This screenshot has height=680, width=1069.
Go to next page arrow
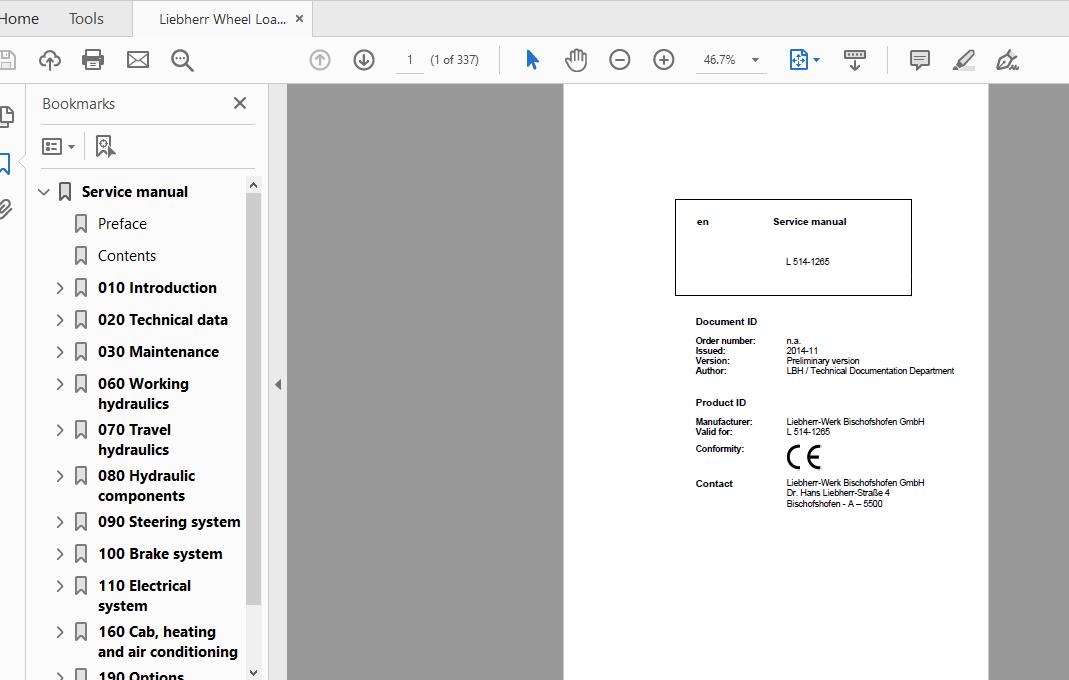(x=364, y=60)
